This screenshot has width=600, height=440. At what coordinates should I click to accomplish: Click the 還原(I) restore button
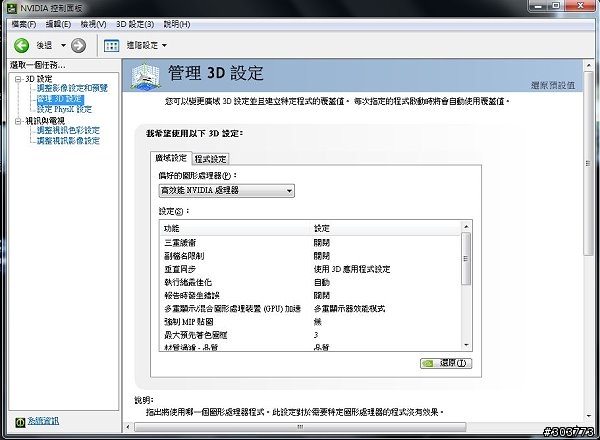446,363
